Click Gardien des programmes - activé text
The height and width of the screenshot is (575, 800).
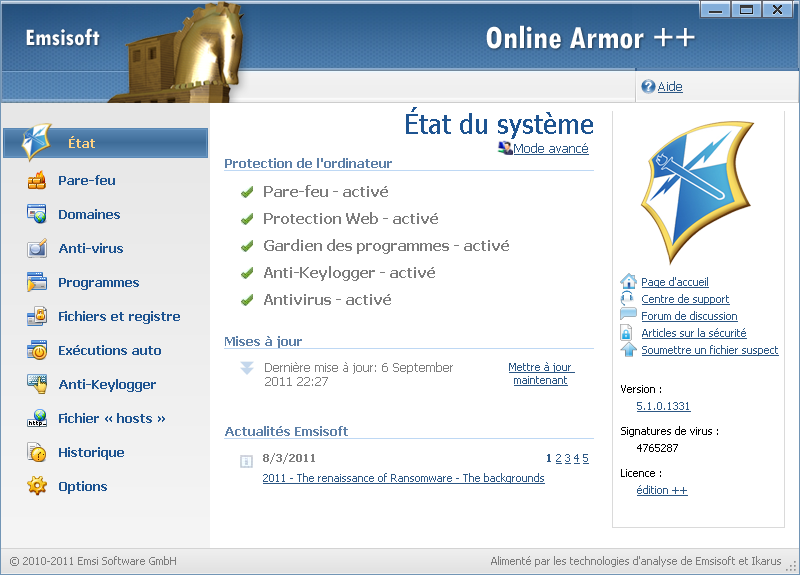(386, 246)
